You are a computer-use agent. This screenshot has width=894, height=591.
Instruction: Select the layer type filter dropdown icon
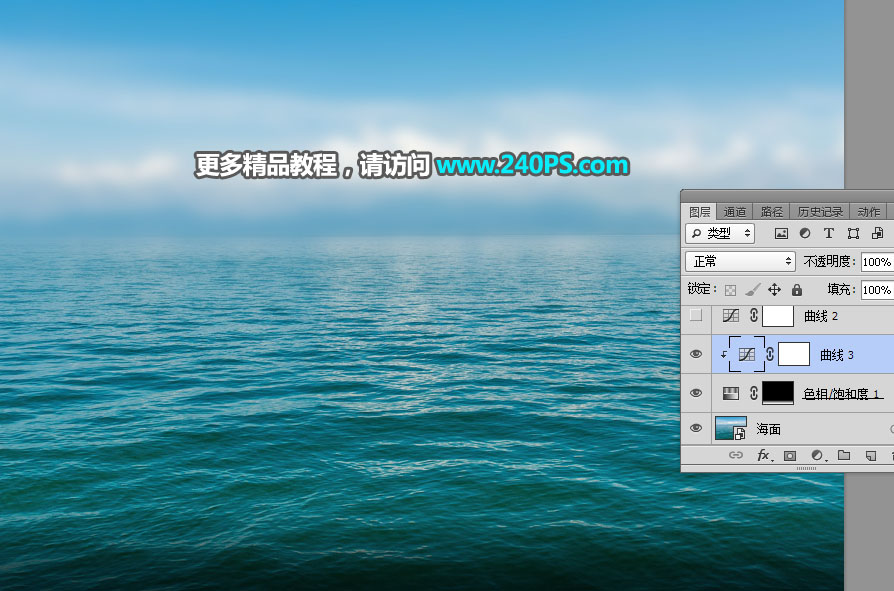pyautogui.click(x=747, y=233)
